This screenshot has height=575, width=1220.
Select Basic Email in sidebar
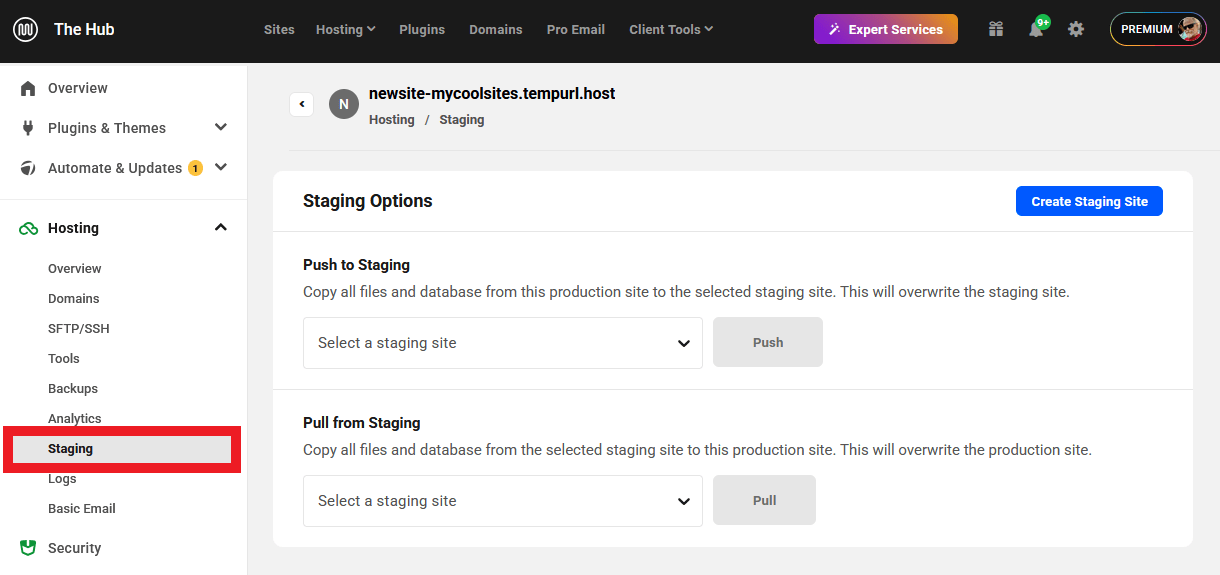point(82,508)
